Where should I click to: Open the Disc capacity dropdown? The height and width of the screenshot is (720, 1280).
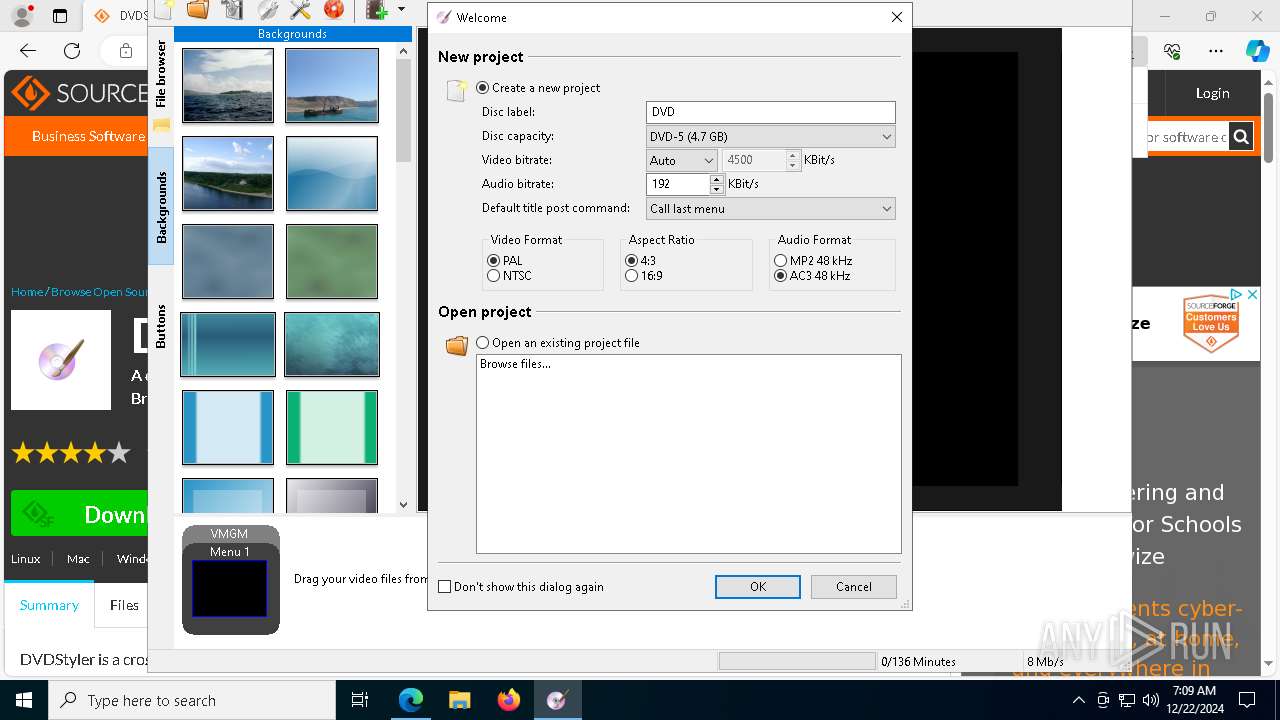click(771, 137)
